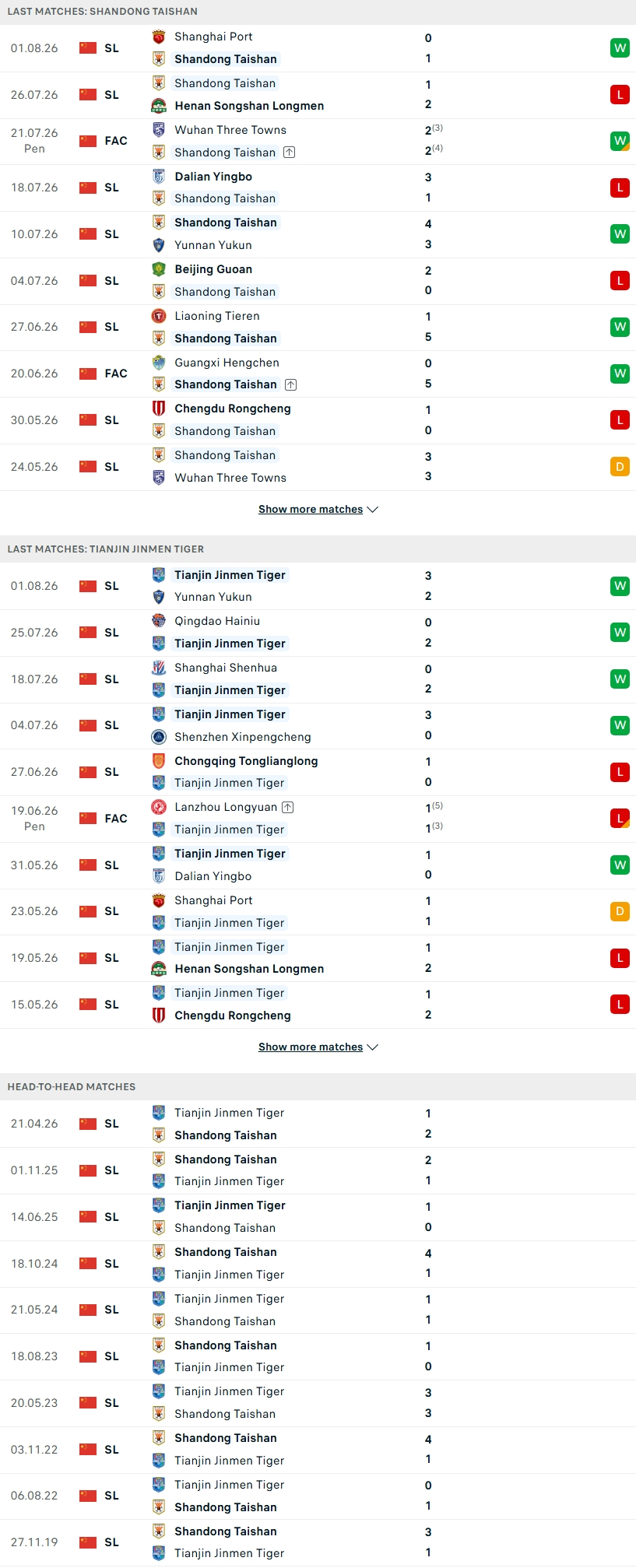Click Yunnan Yukun crest in 10.07.26 match

[x=159, y=245]
